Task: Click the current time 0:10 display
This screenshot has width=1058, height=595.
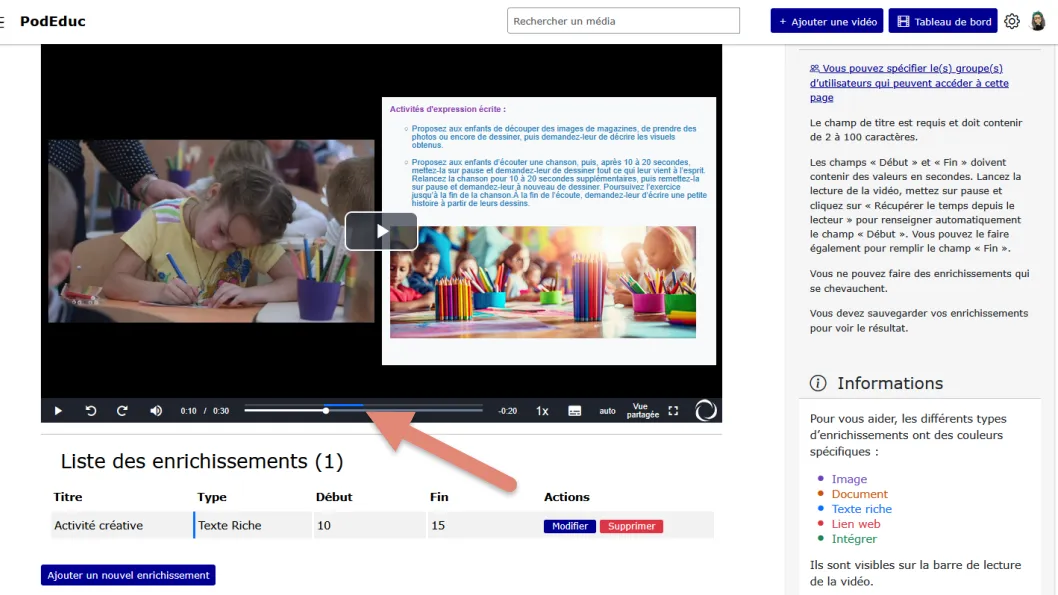Action: coord(188,411)
